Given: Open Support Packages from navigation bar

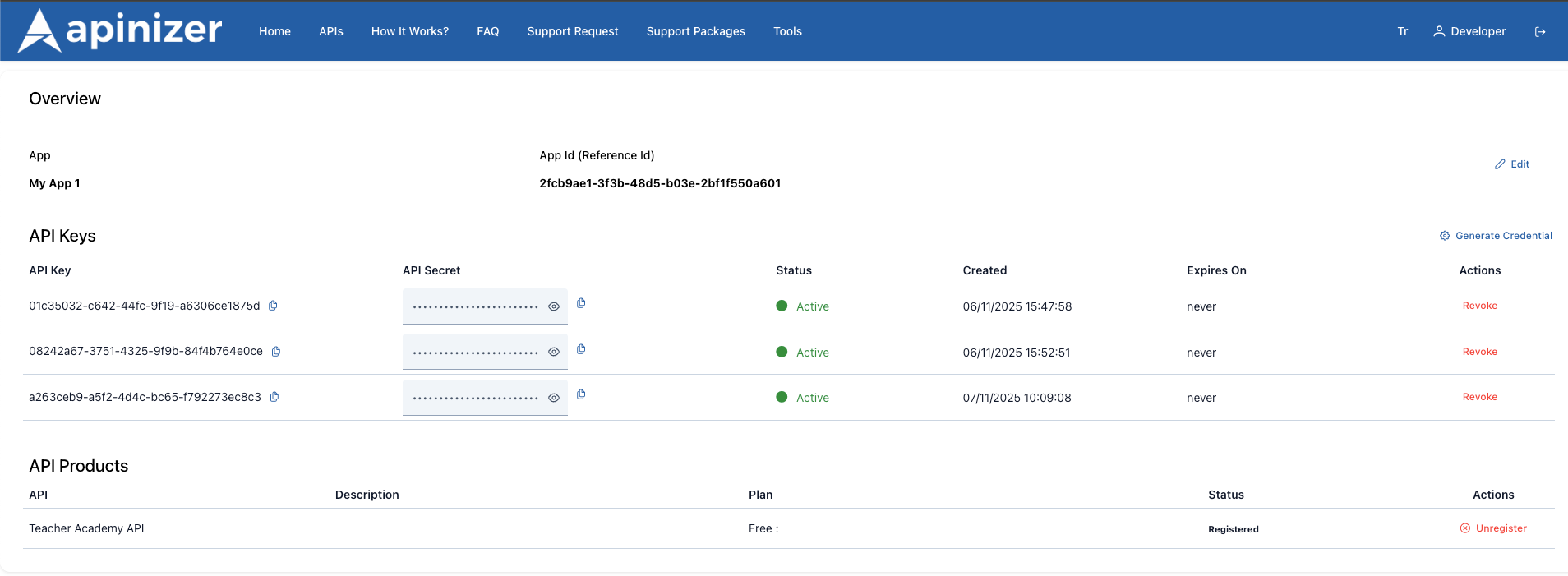Looking at the screenshot, I should tap(695, 31).
